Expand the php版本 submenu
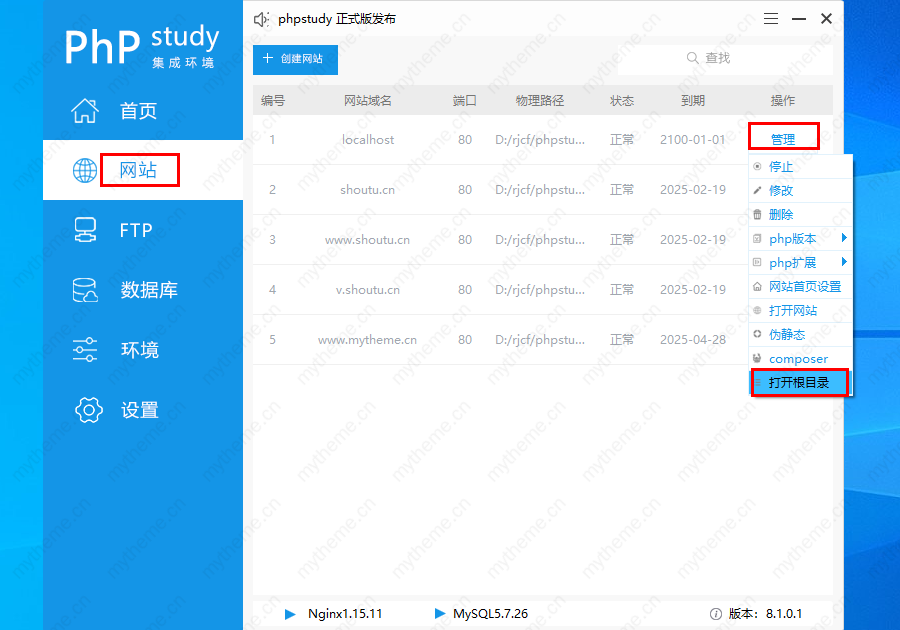This screenshot has width=900, height=630. (800, 239)
